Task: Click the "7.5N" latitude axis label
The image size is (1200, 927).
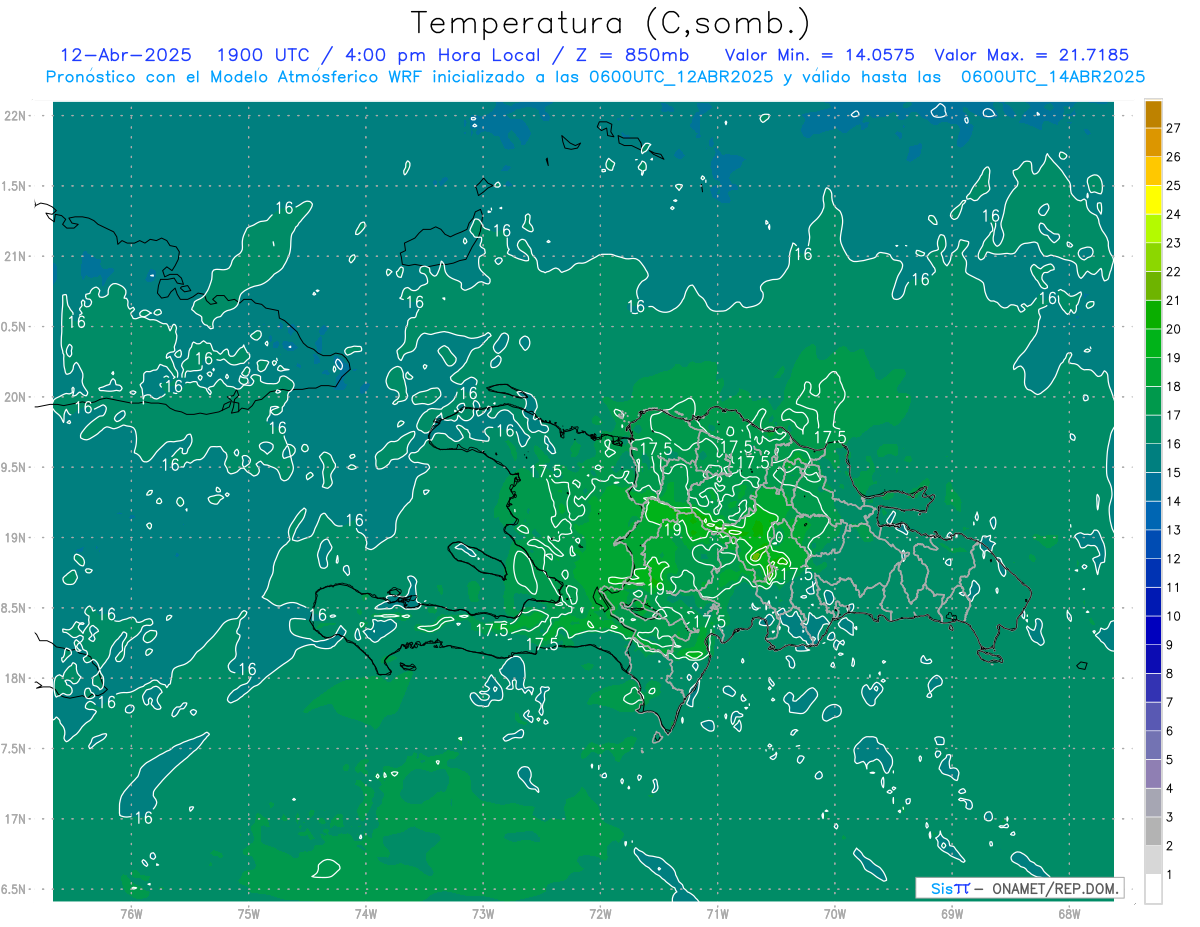Action: 15,749
